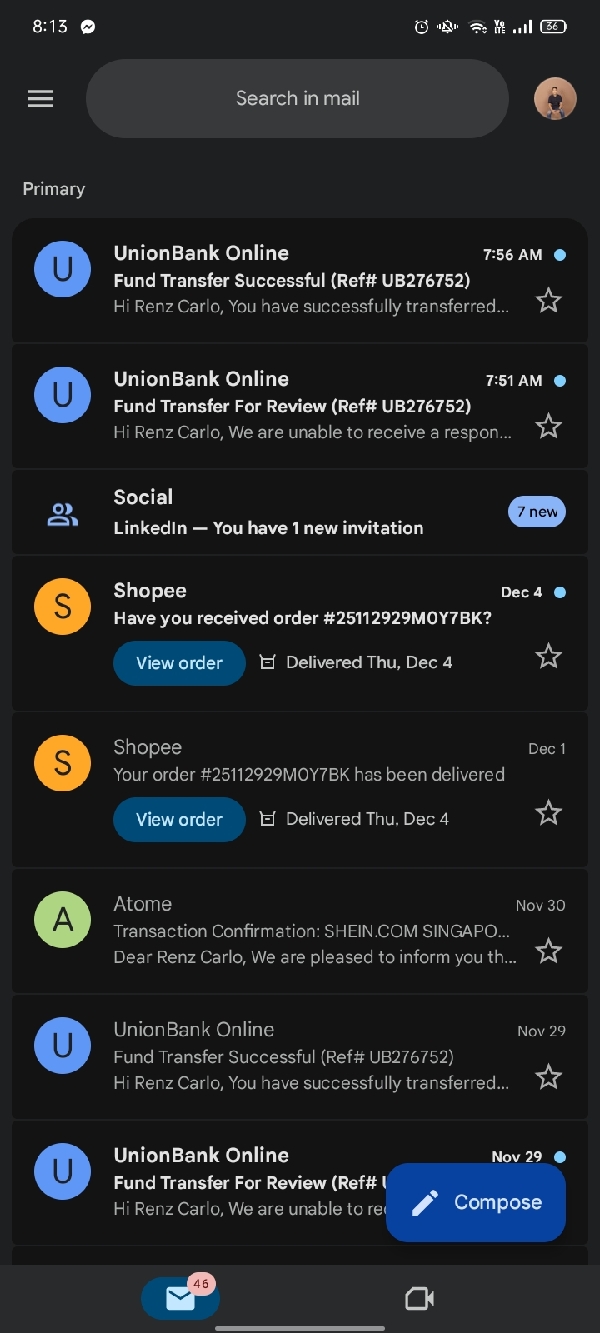The image size is (600, 1333).
Task: Select the Atome sender avatar
Action: pyautogui.click(x=62, y=920)
